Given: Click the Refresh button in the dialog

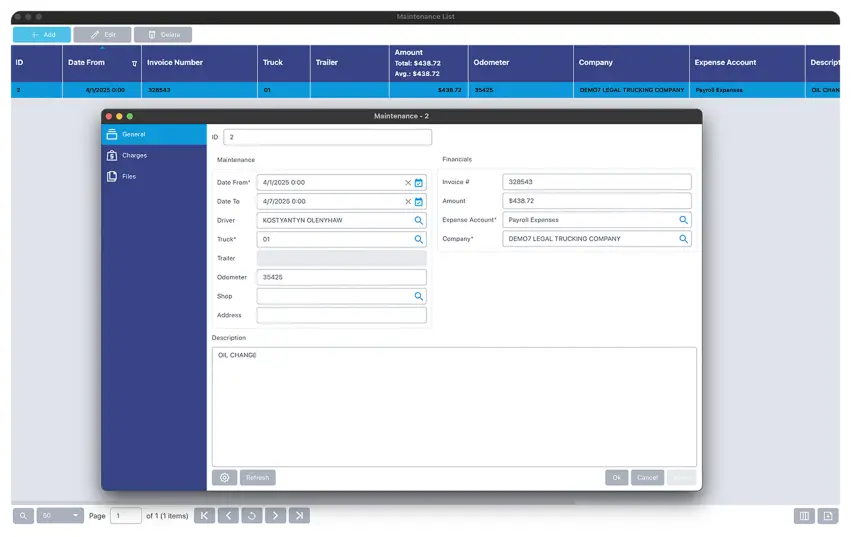Looking at the screenshot, I should coord(257,478).
